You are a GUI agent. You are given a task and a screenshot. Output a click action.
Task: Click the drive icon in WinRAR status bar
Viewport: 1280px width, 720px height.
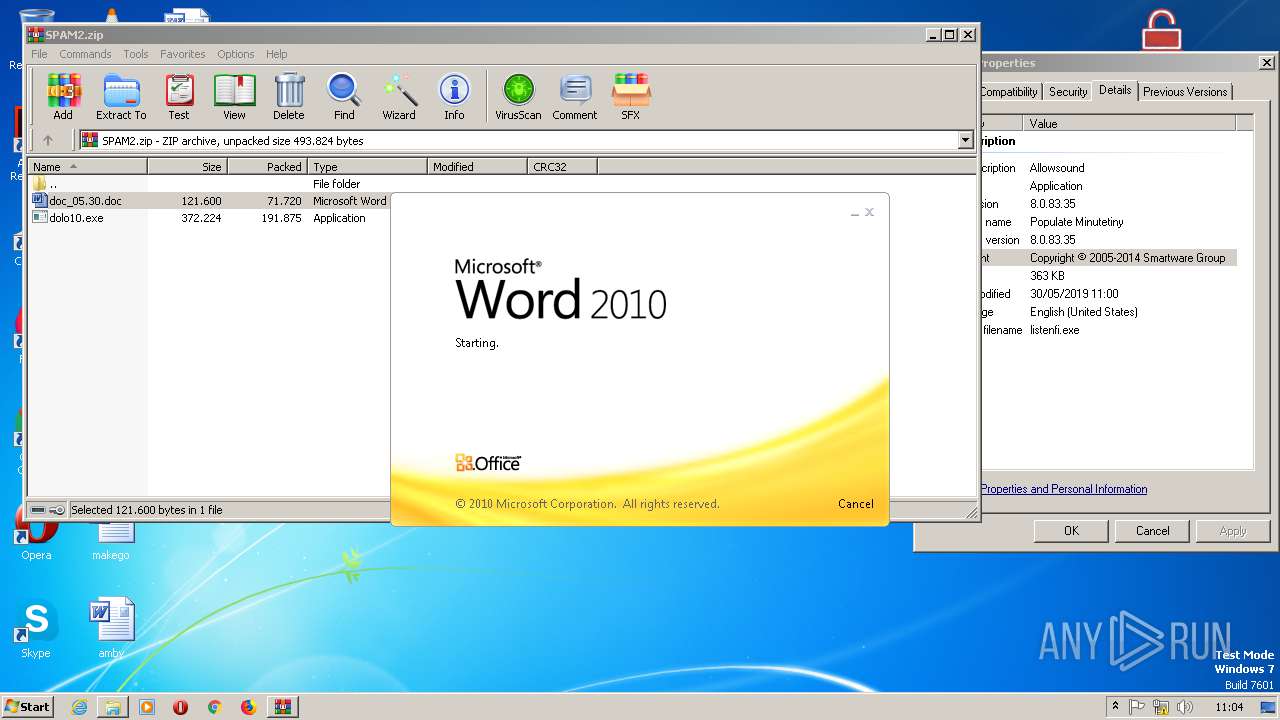tap(38, 510)
